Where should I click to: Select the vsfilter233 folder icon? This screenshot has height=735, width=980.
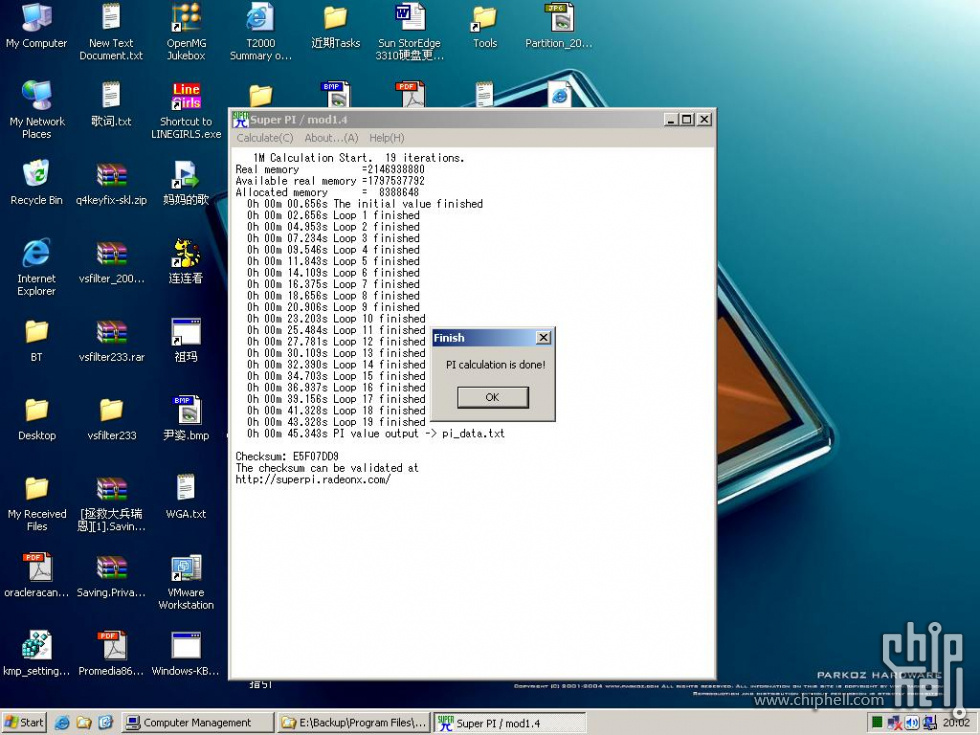coord(111,418)
